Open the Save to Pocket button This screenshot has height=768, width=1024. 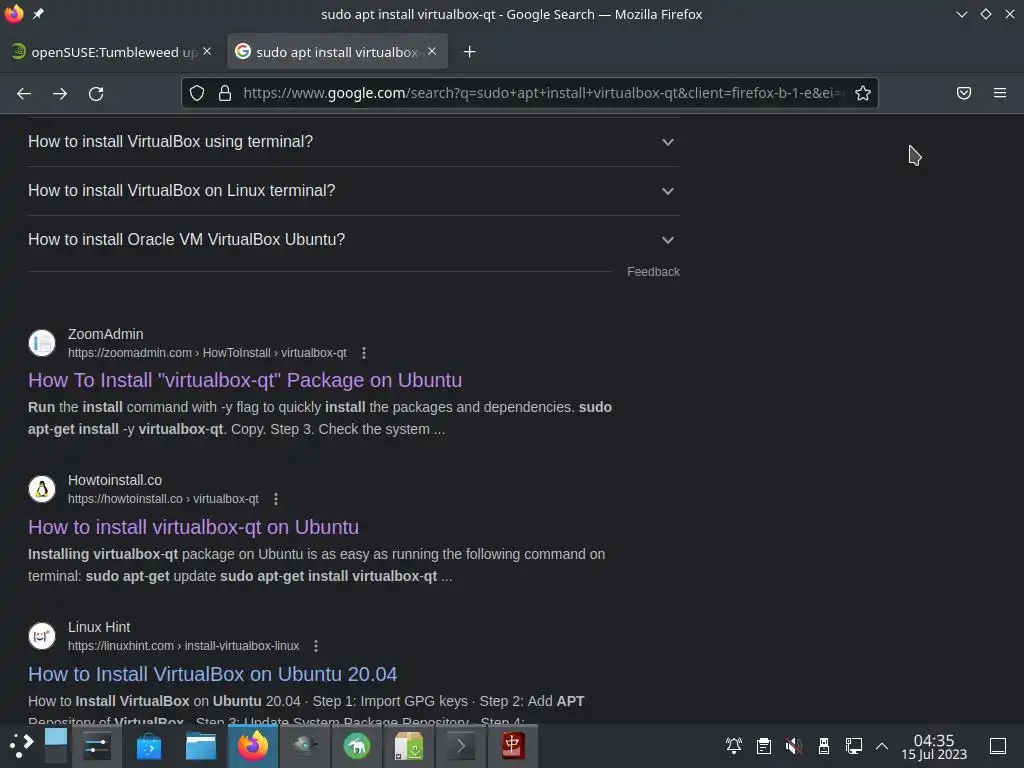click(x=964, y=93)
